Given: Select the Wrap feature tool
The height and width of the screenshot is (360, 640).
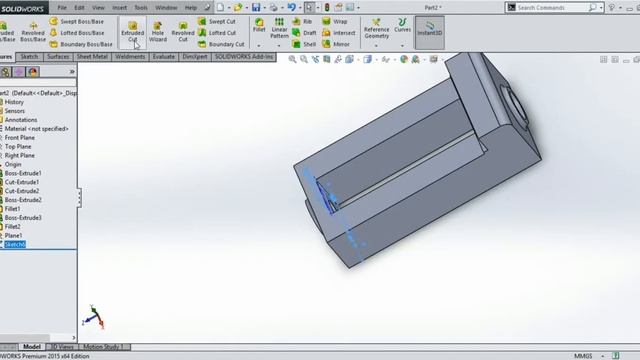Looking at the screenshot, I should pyautogui.click(x=335, y=21).
